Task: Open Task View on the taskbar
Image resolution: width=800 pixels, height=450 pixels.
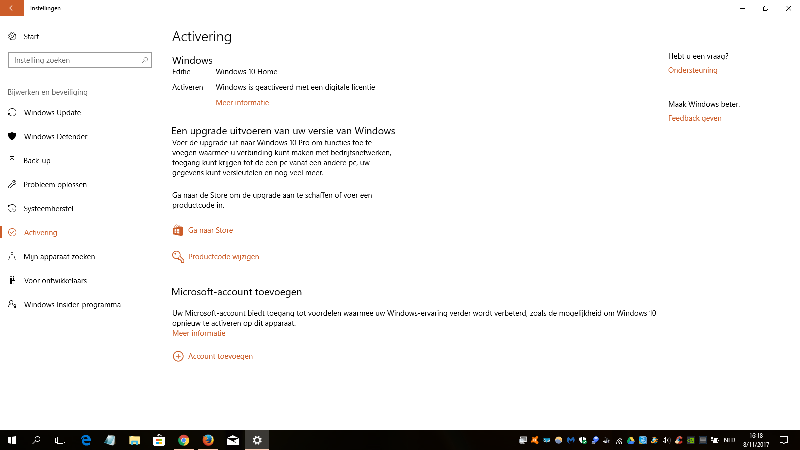Action: click(x=60, y=440)
